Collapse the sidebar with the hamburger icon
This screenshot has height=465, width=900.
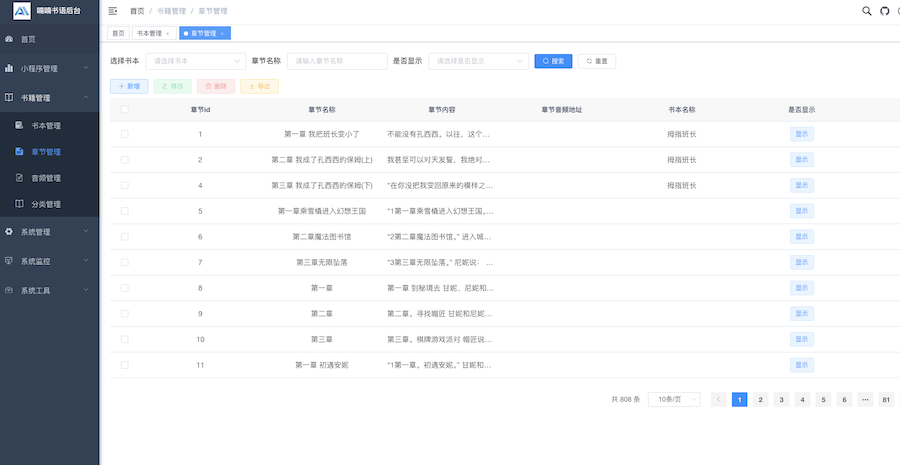click(112, 11)
